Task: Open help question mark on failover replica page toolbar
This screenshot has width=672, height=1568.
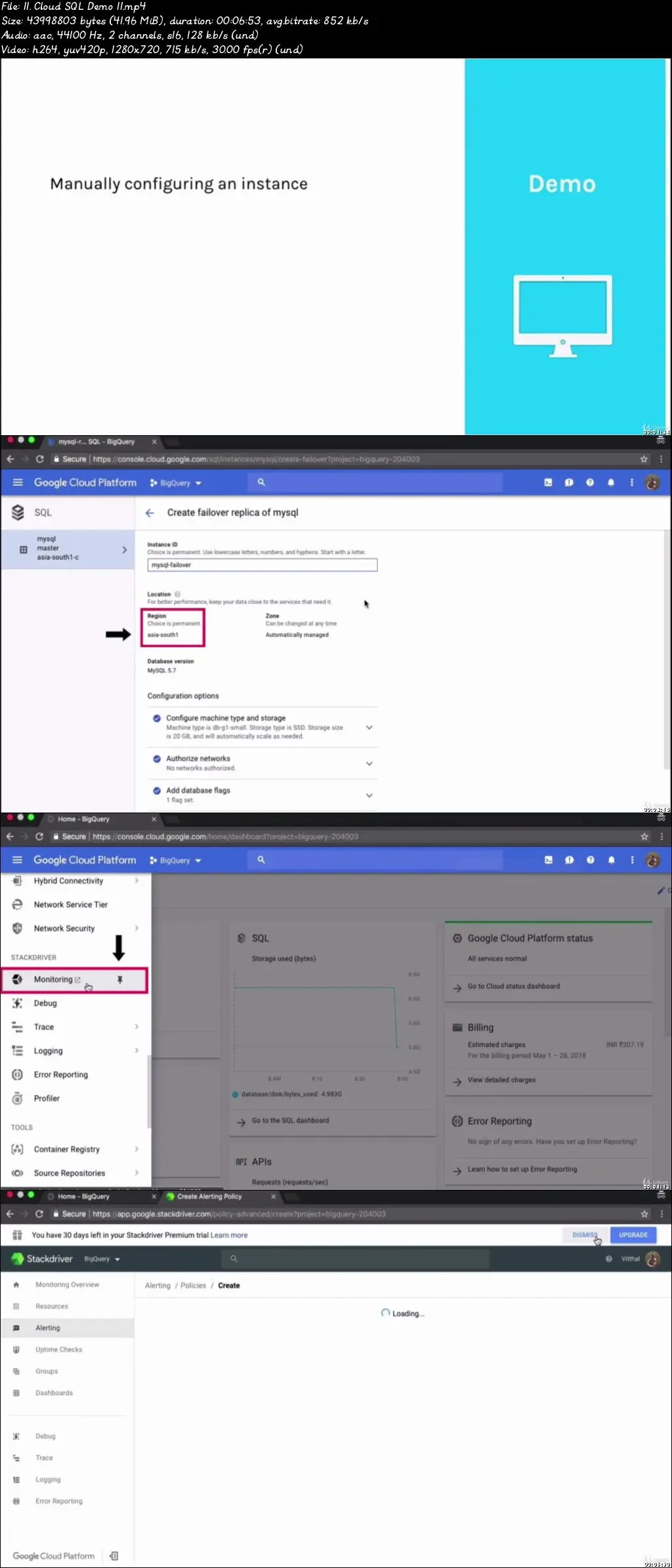Action: coord(590,482)
